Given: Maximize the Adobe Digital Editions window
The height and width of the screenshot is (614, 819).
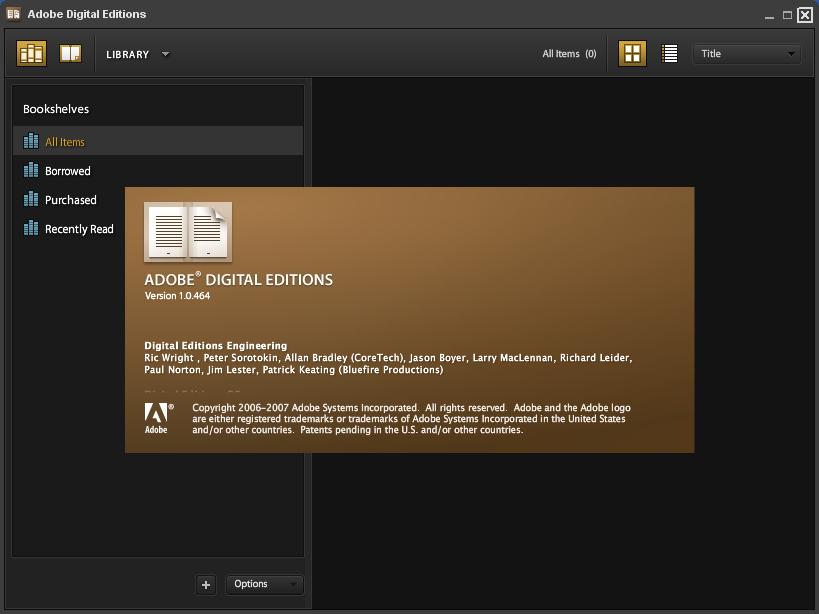Looking at the screenshot, I should 787,15.
